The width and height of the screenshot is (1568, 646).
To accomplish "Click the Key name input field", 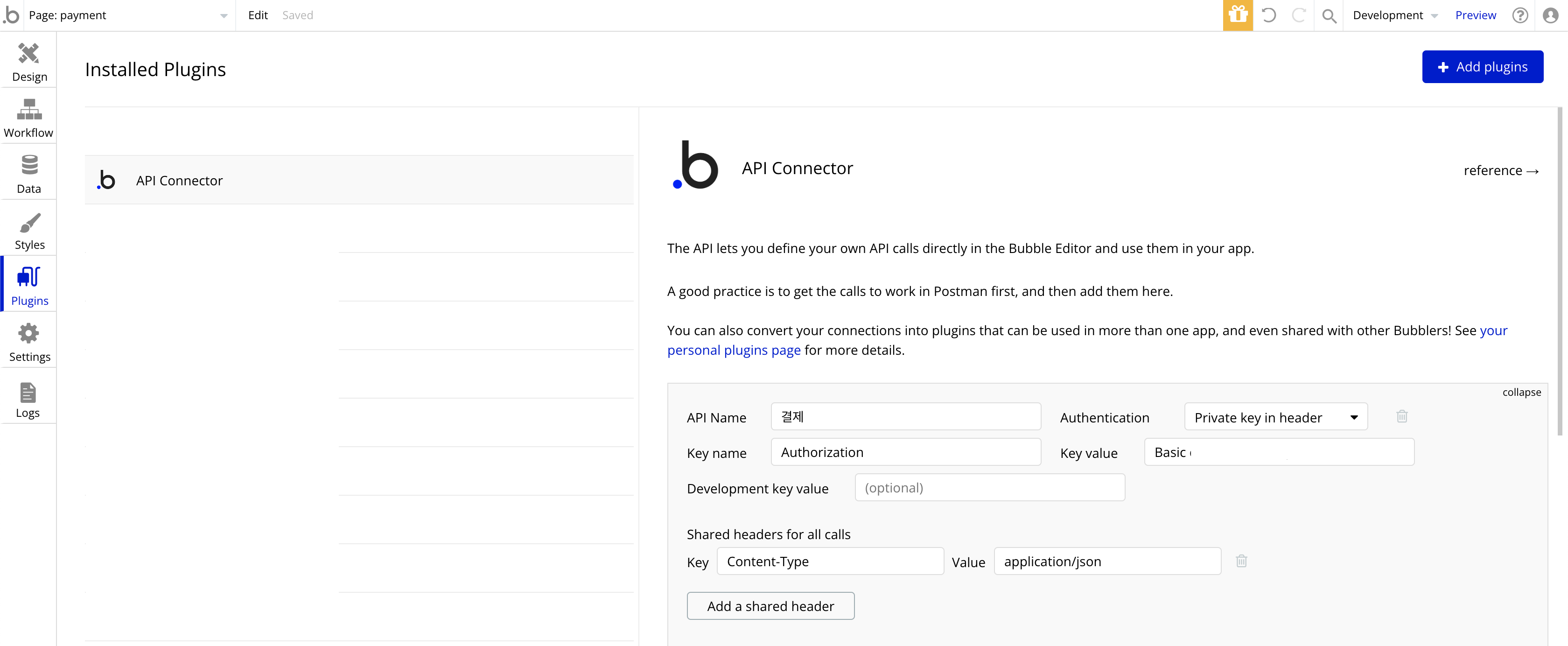I will (906, 452).
